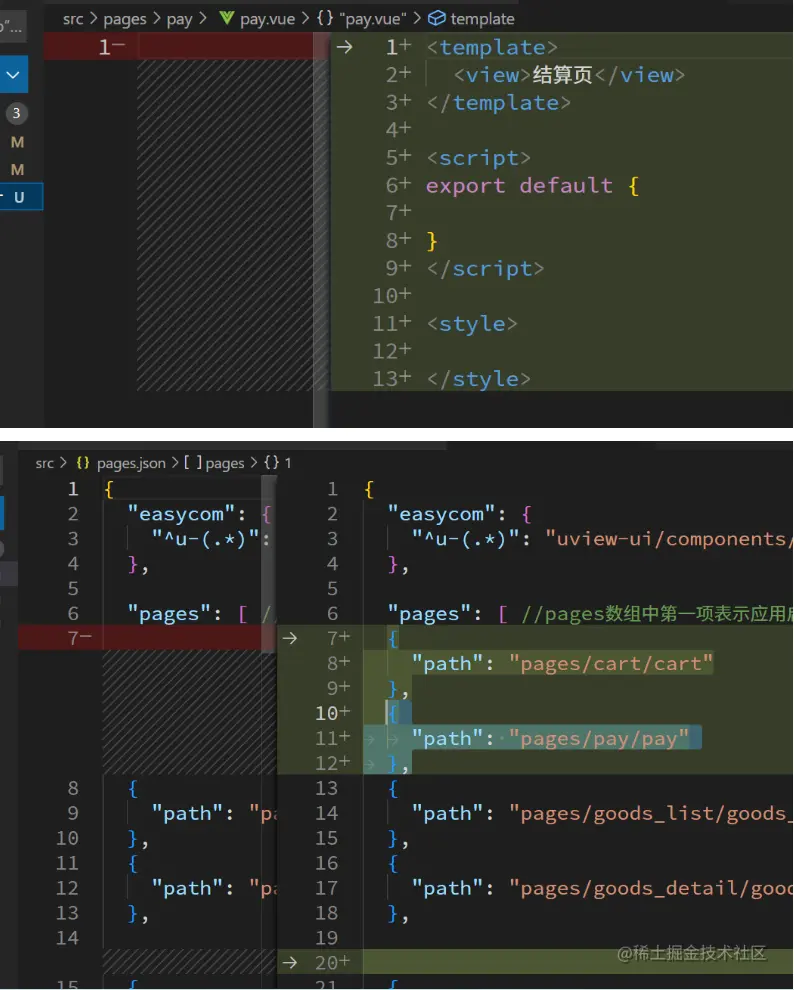The width and height of the screenshot is (794, 990).
Task: Click the <script> opening tag on line 5+
Action: coord(478,158)
